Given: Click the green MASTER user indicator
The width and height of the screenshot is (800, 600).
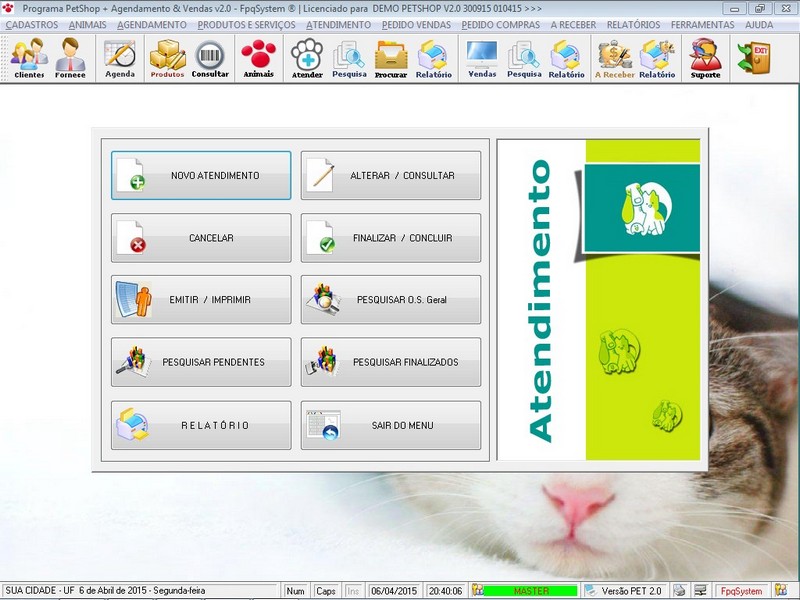Looking at the screenshot, I should click(x=531, y=591).
